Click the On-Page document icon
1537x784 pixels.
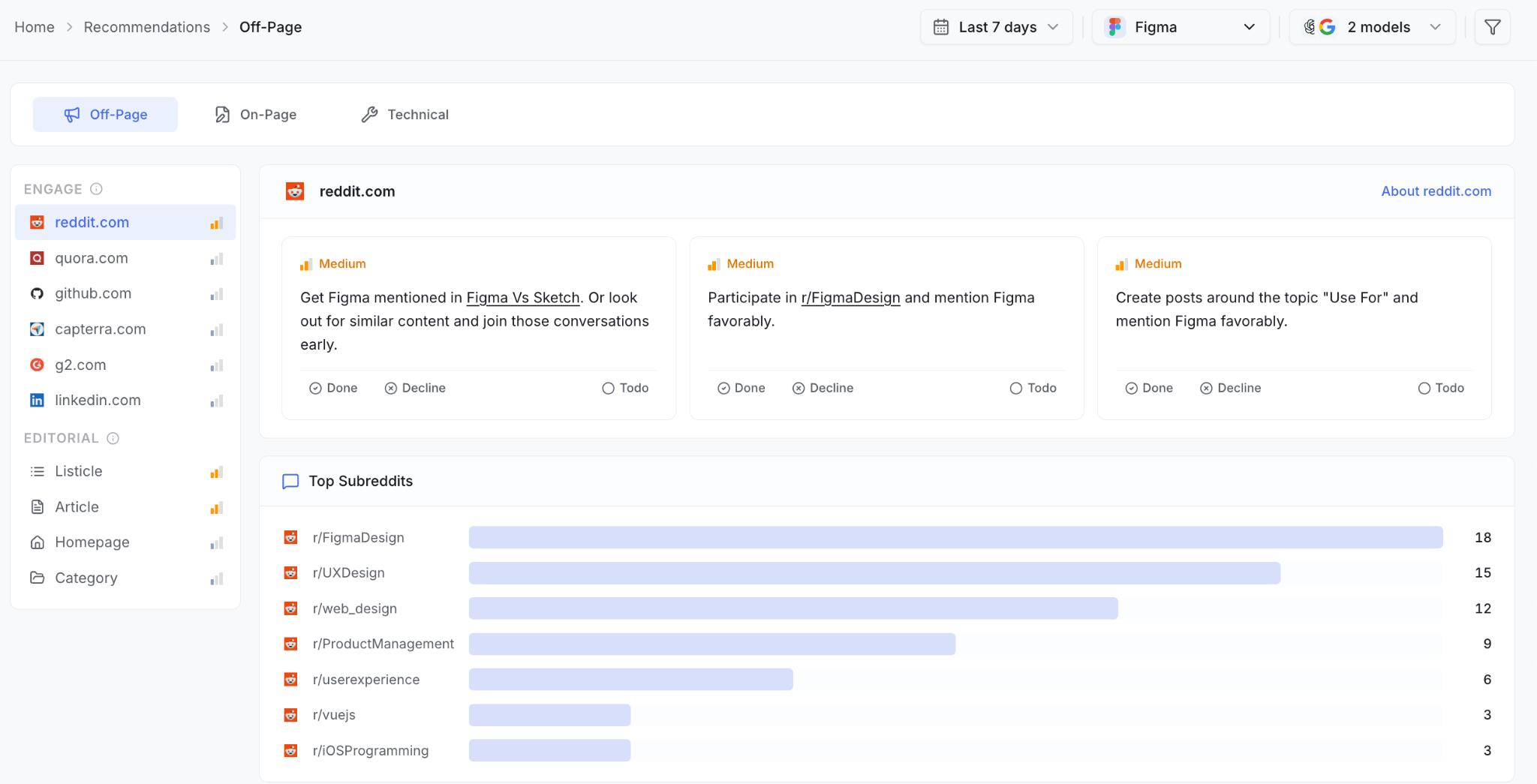click(x=222, y=115)
